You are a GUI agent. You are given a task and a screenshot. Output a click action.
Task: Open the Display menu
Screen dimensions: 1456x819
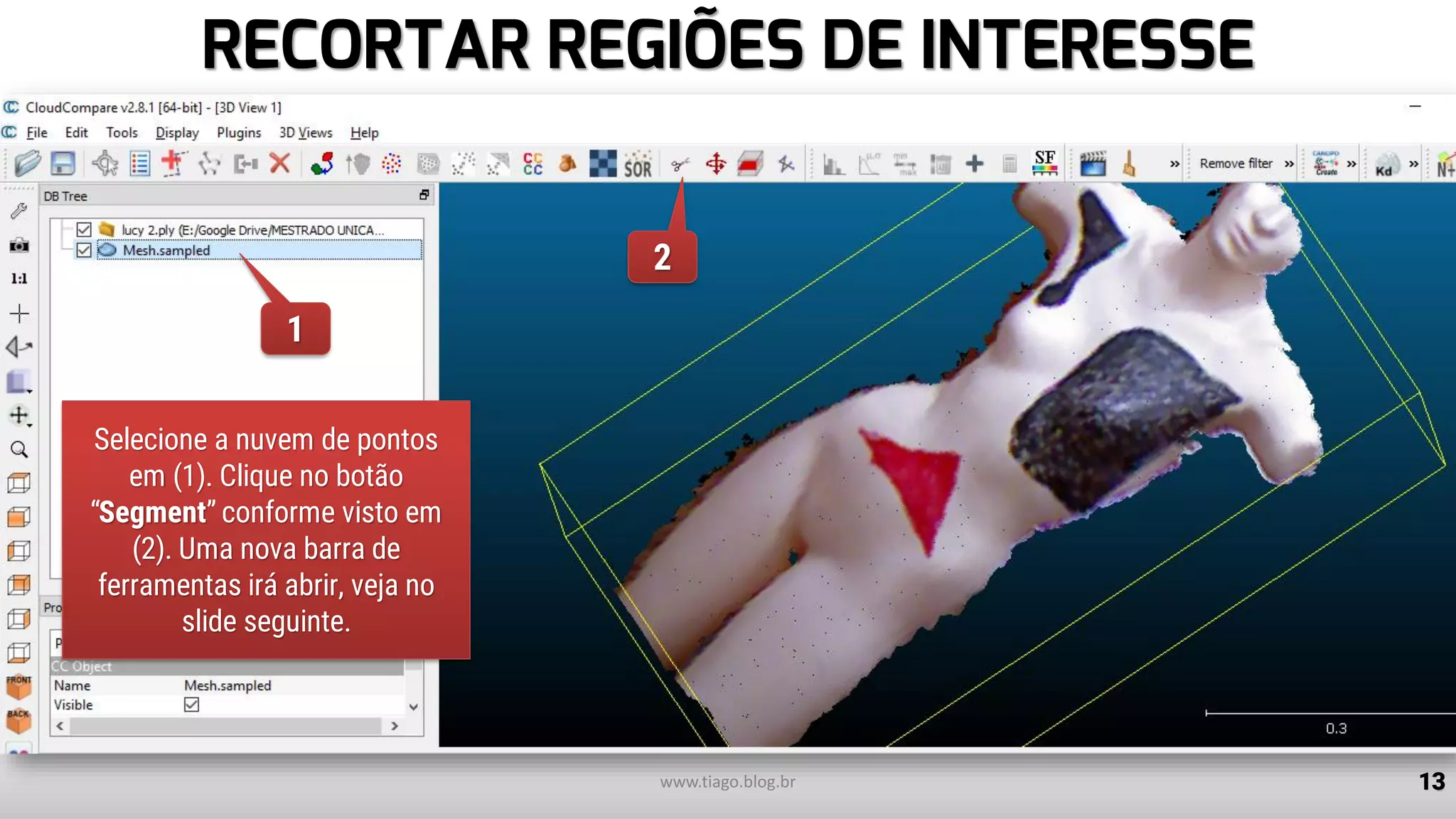pos(177,133)
